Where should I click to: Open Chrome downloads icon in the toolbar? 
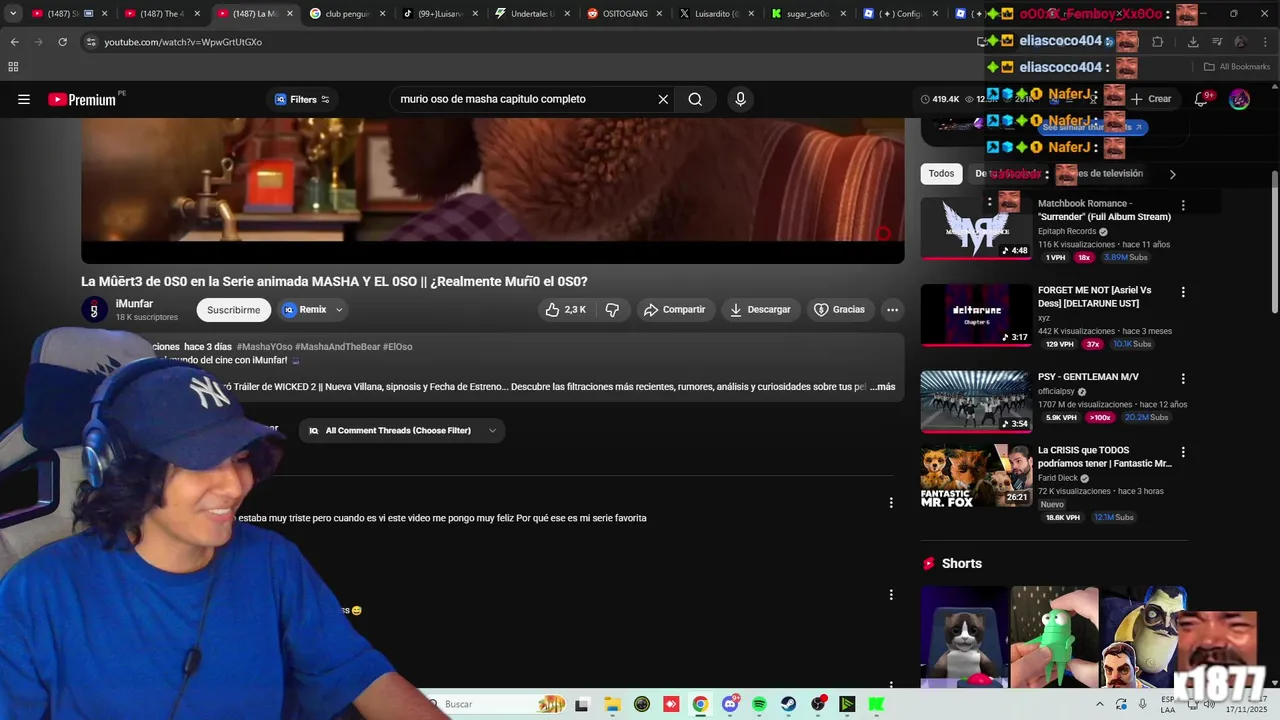(1193, 42)
